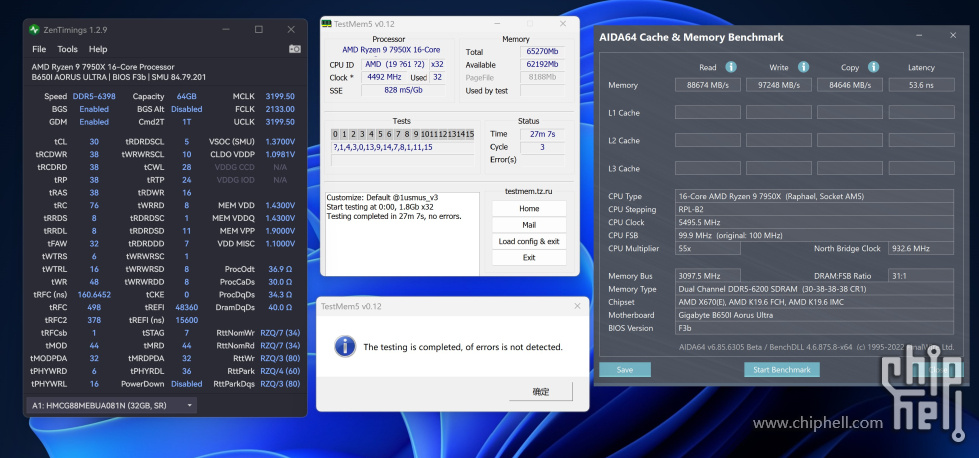The width and height of the screenshot is (979, 458).
Task: Open the Help menu in ZenTimings
Action: point(98,49)
